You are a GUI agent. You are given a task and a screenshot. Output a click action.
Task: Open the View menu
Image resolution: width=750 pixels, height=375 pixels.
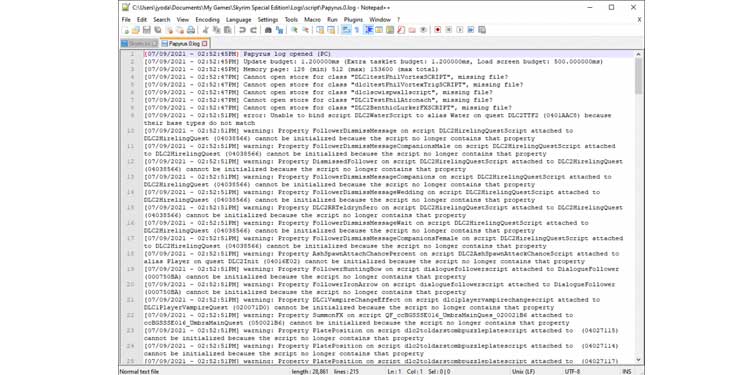(183, 20)
